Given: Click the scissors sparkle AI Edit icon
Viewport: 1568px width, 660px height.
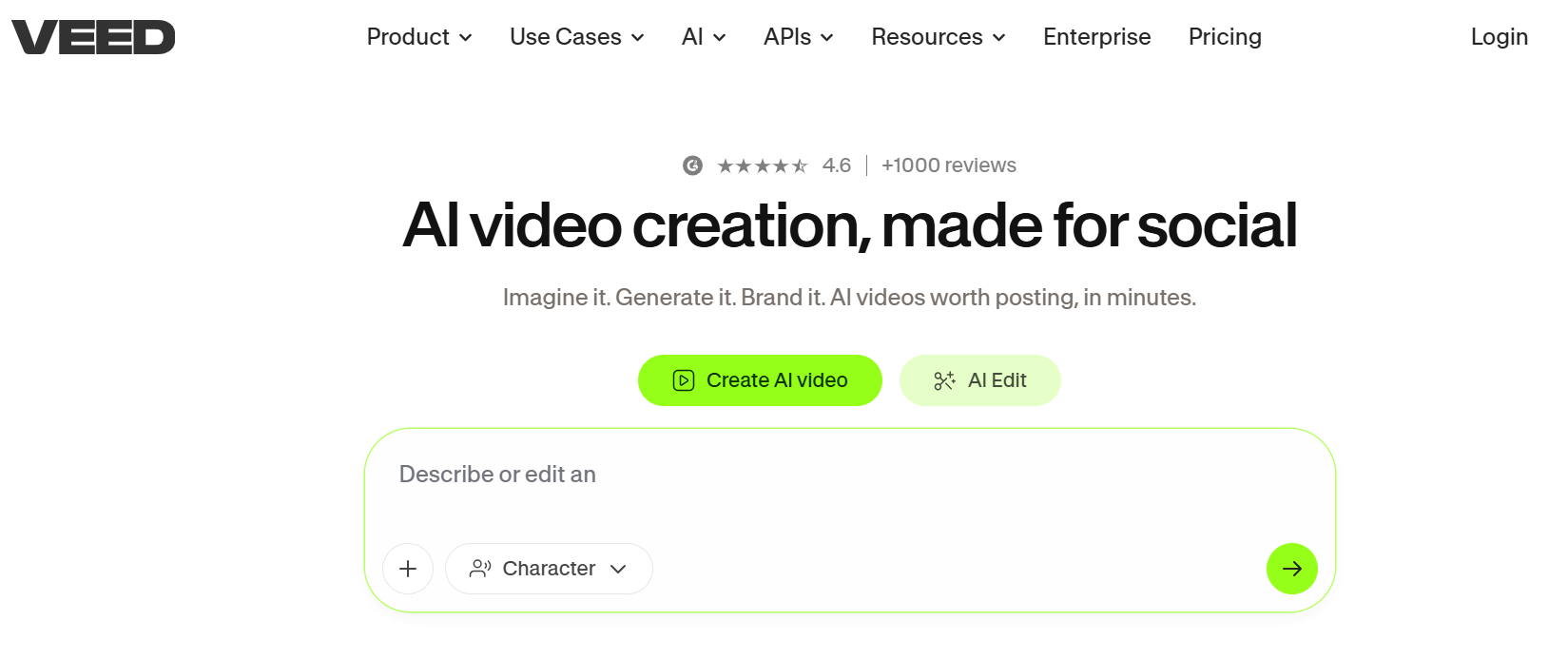Looking at the screenshot, I should coord(944,380).
